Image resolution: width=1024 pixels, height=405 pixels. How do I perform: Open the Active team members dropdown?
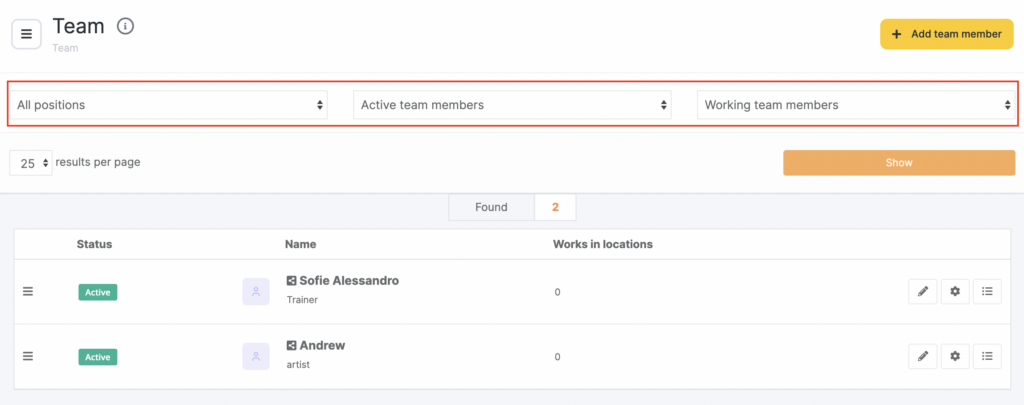click(511, 105)
